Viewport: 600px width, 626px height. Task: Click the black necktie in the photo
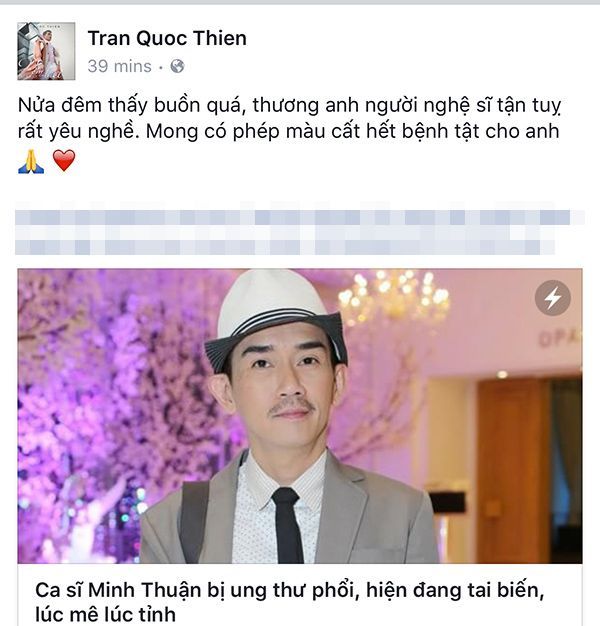(287, 525)
